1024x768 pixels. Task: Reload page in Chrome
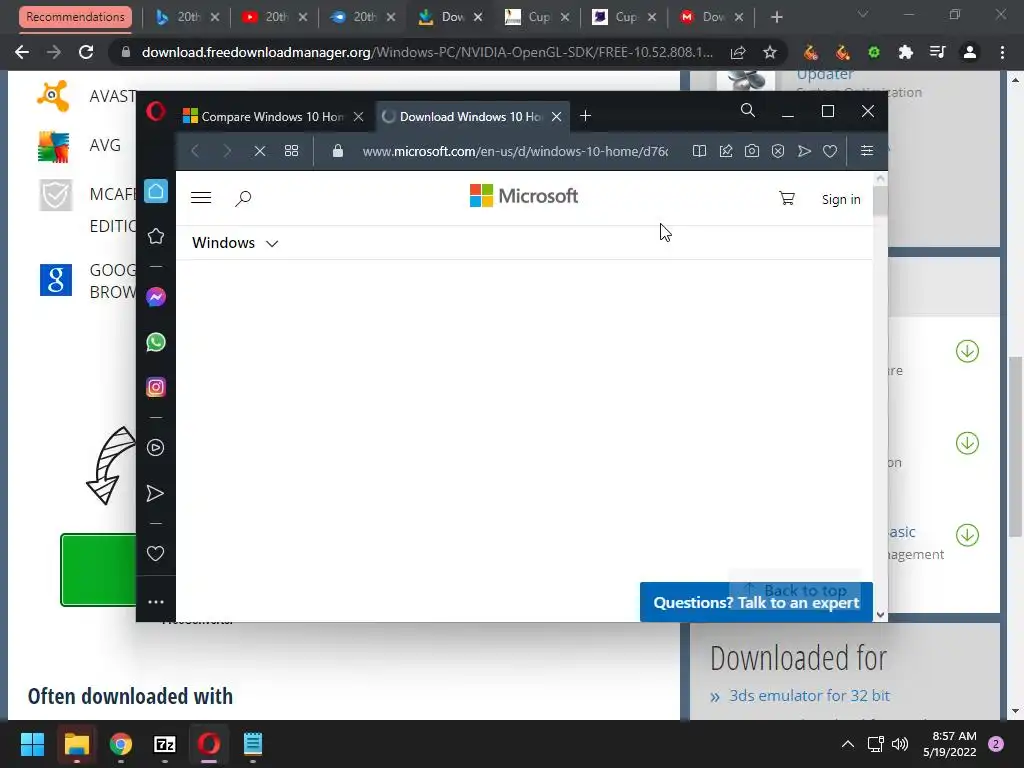[86, 52]
